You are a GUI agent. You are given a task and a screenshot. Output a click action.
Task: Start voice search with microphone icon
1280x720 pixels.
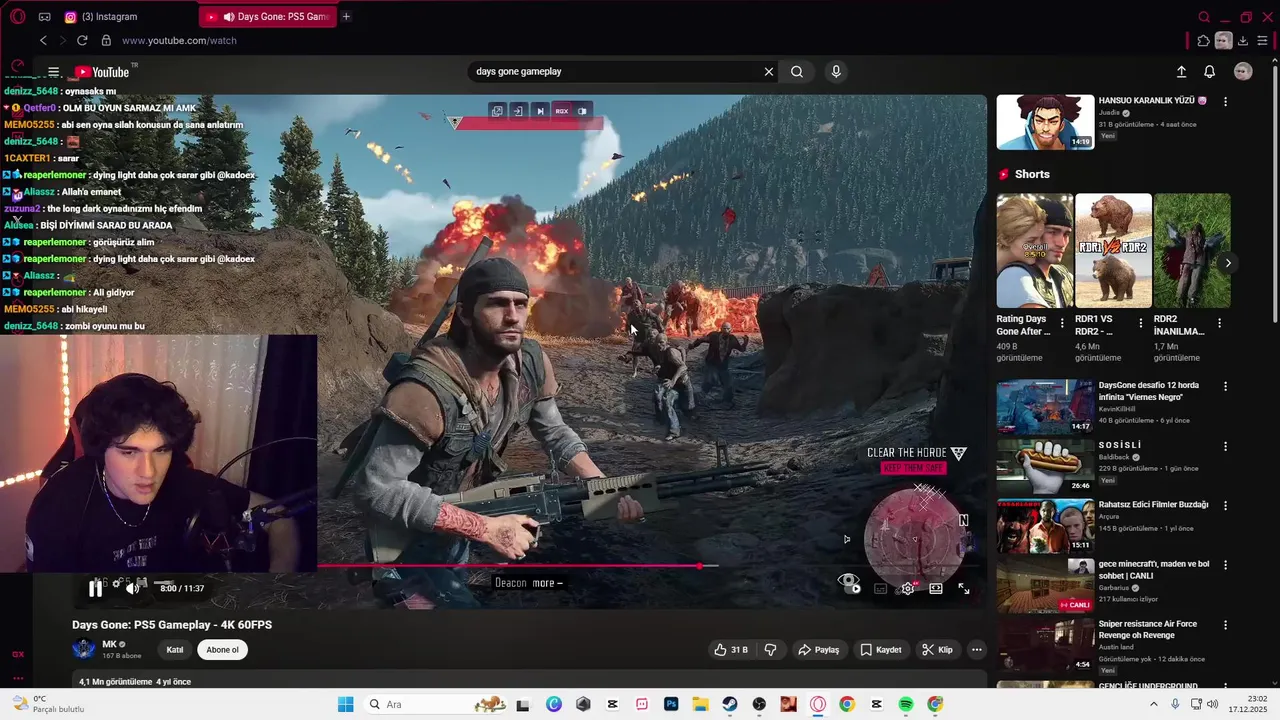[x=836, y=72]
